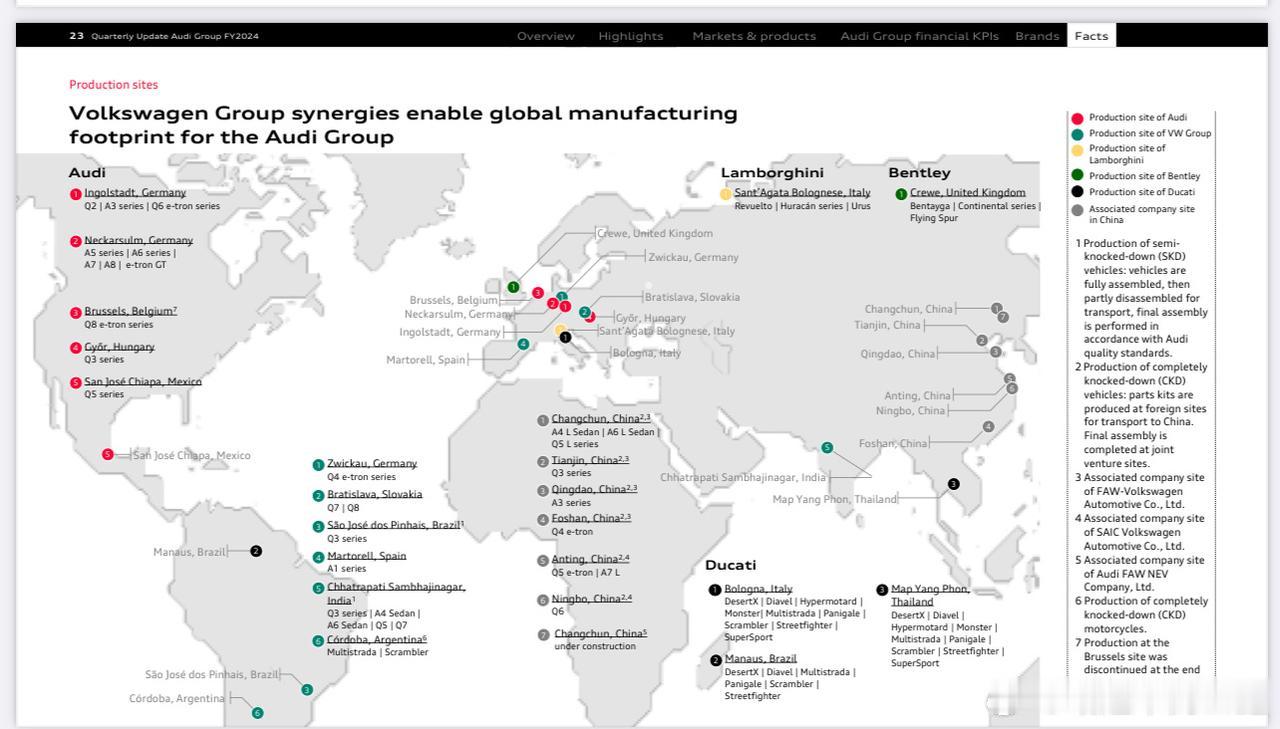Open underlined Crewe, United Kingdom link

pyautogui.click(x=968, y=193)
